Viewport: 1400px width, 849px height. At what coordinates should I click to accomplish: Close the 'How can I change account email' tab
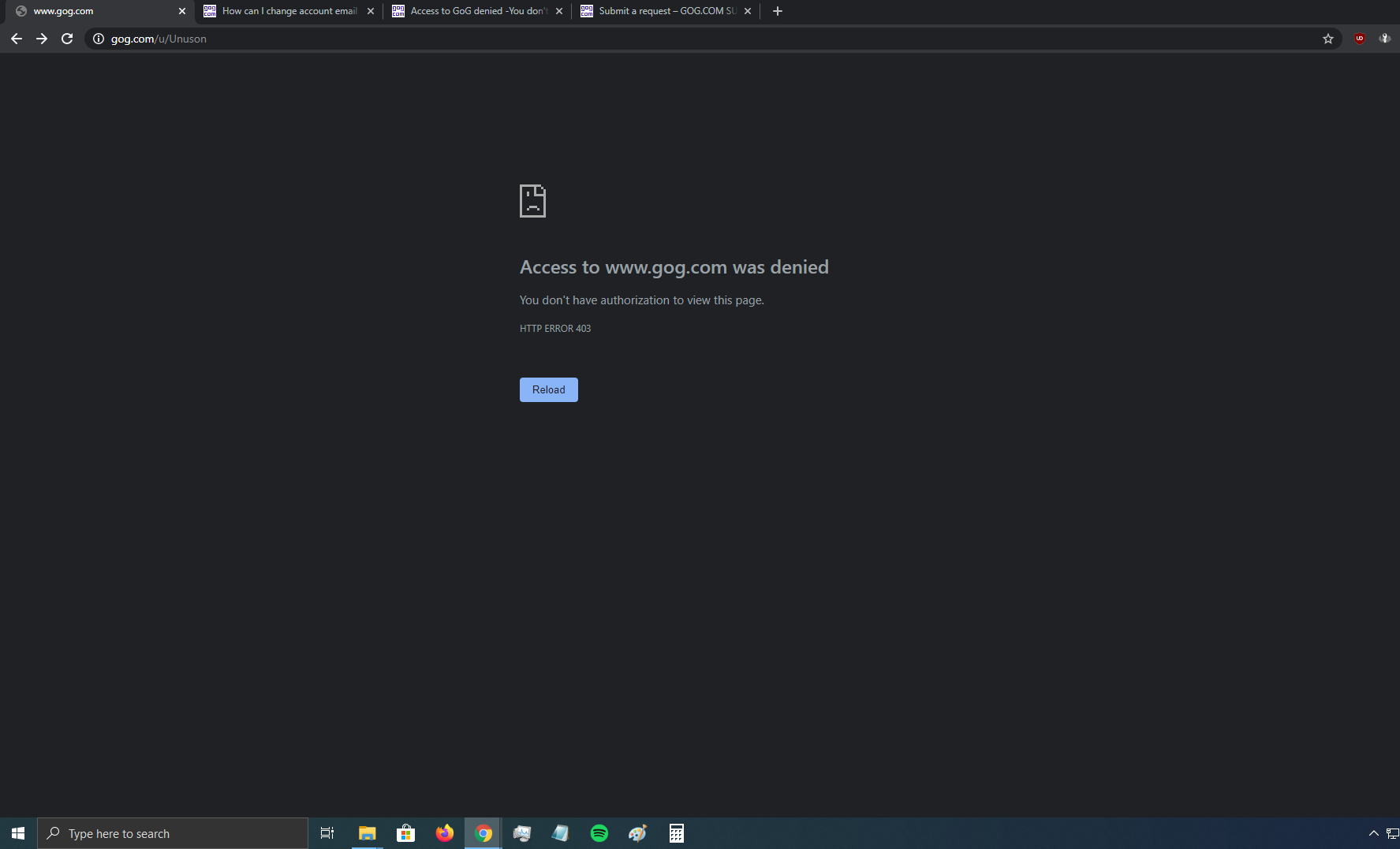[x=371, y=11]
